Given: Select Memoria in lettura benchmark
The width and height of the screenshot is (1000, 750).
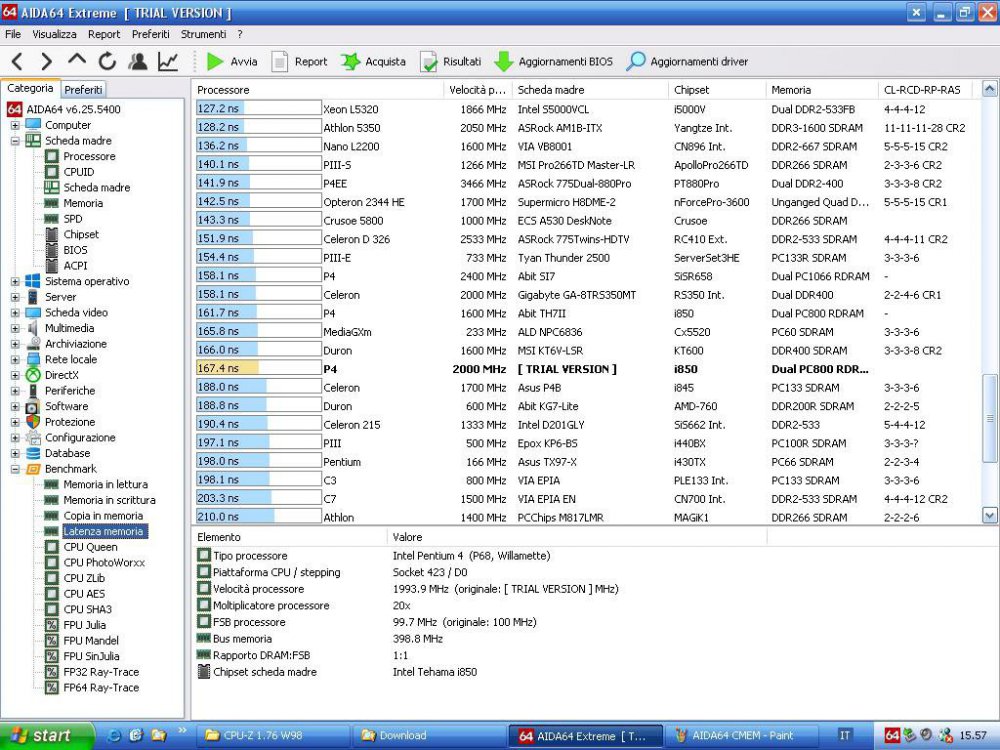Looking at the screenshot, I should (x=105, y=484).
